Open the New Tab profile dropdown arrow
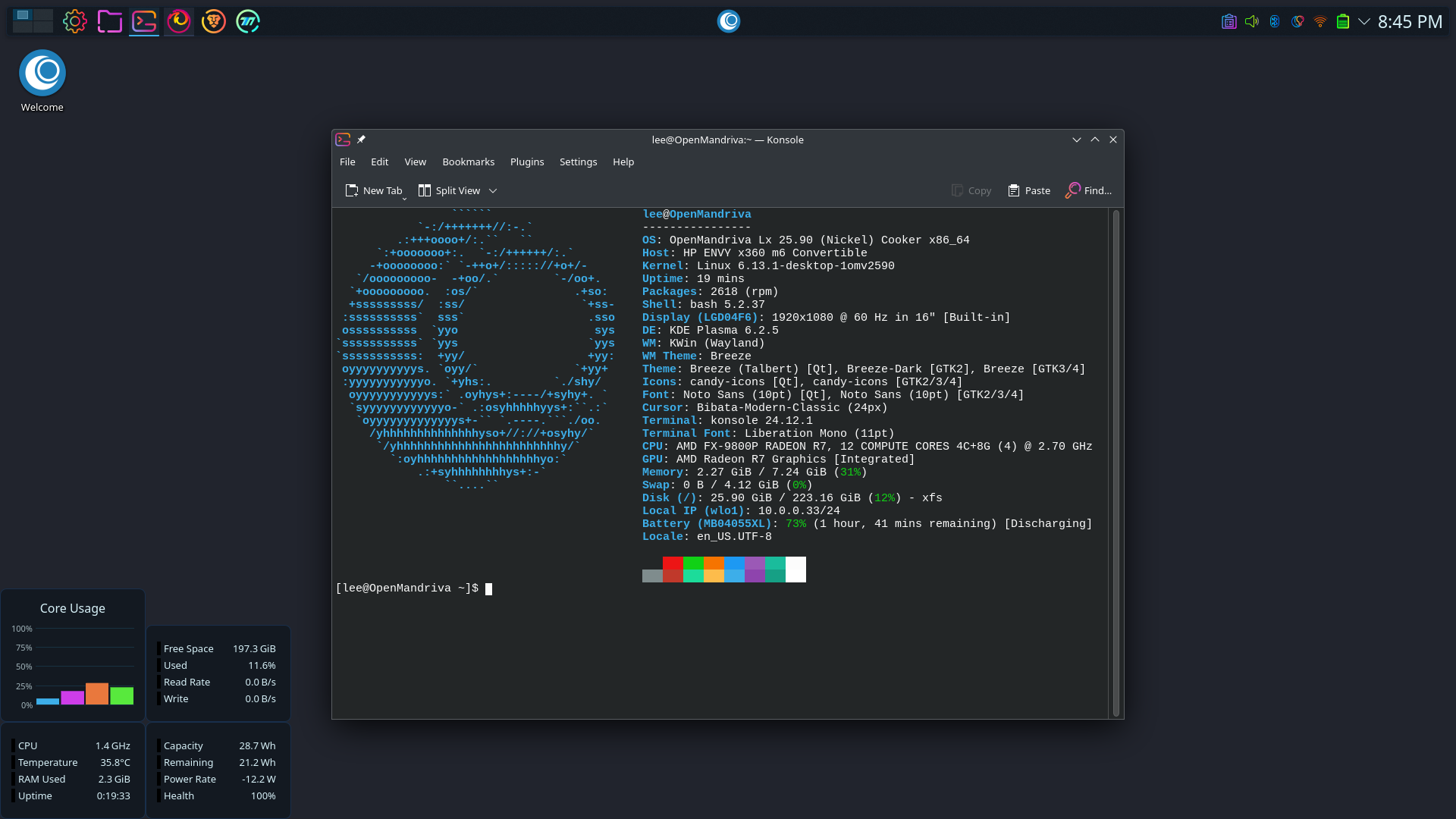 405,199
